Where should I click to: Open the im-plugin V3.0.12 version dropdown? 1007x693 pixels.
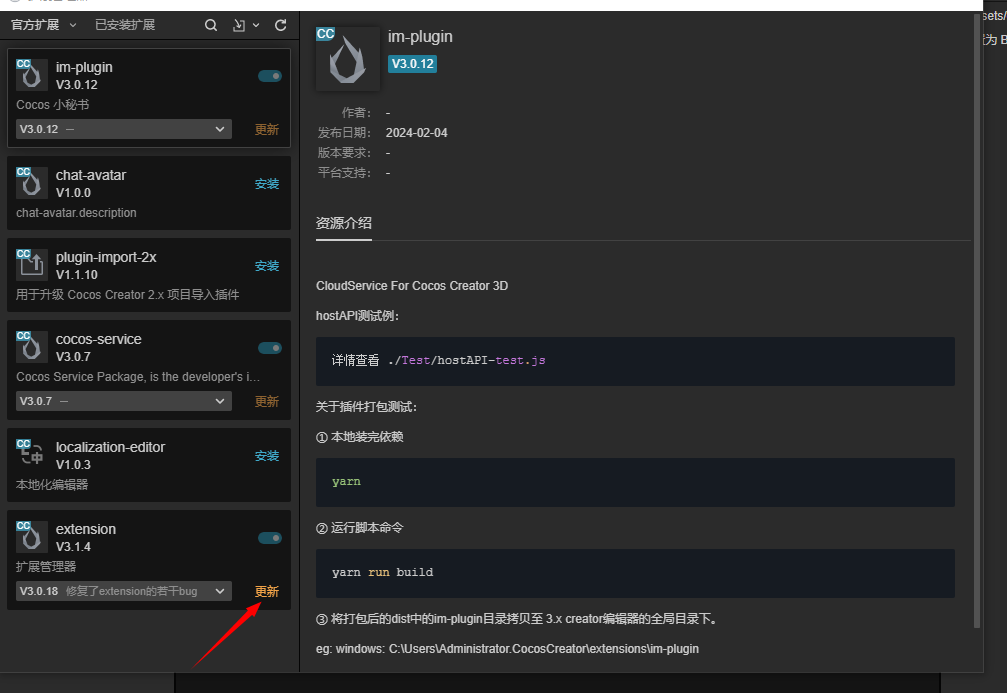(123, 129)
